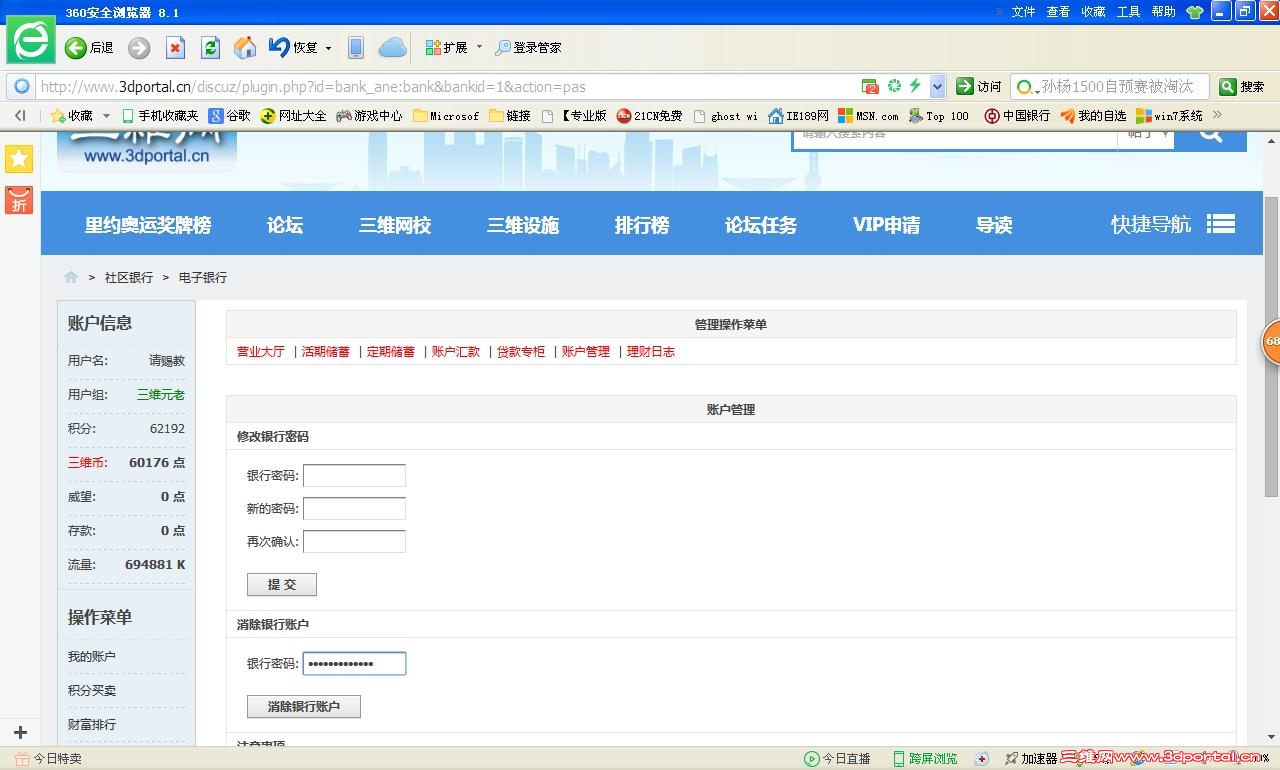Open the IE189网 bookmark
The height and width of the screenshot is (770, 1280).
point(798,116)
